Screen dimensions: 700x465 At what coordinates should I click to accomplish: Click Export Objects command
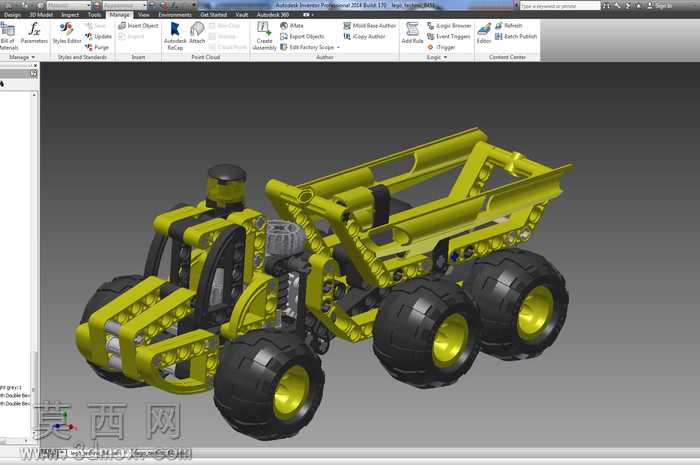302,37
